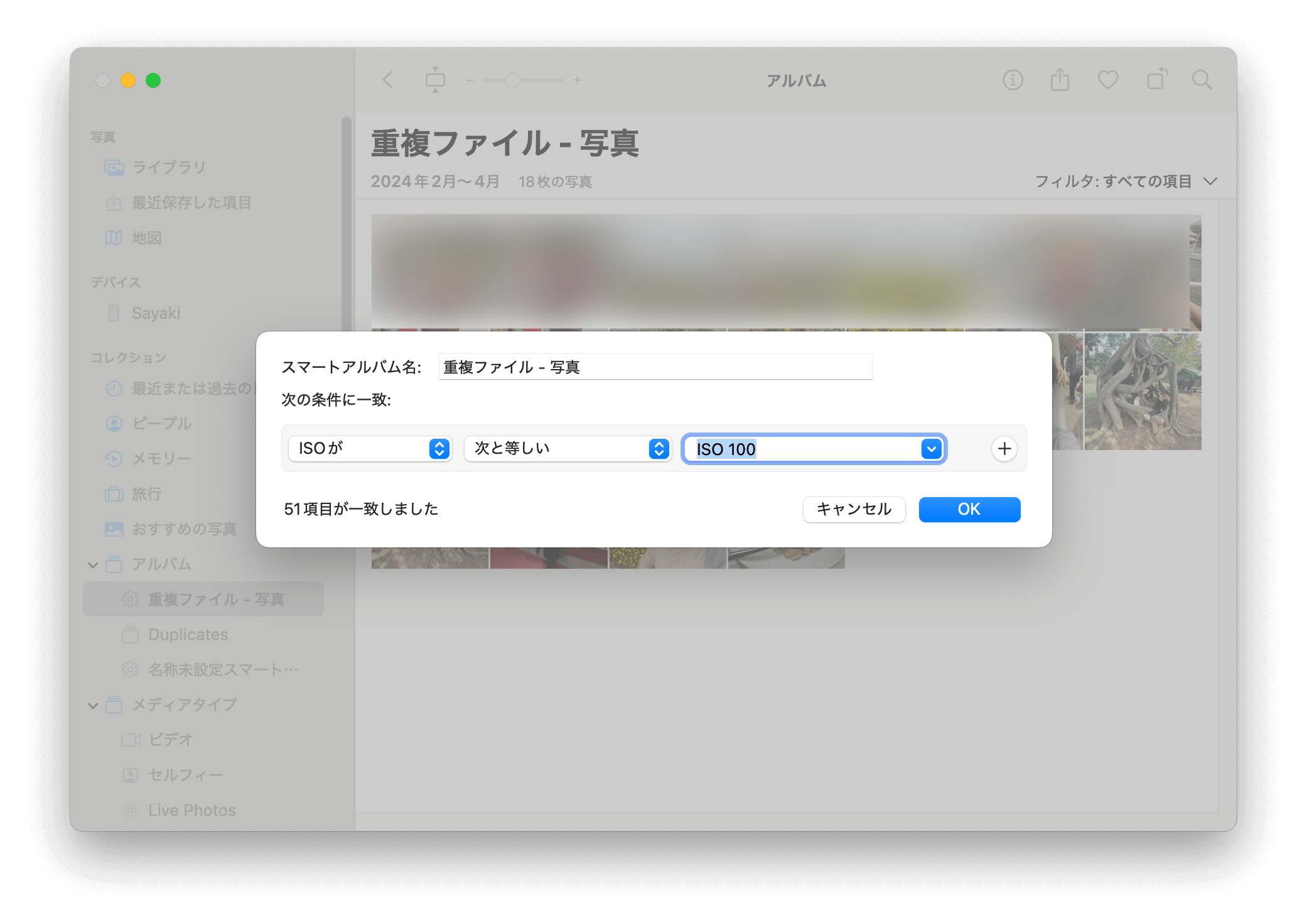Image resolution: width=1307 pixels, height=924 pixels.
Task: Select 重複ファイル - 写真 smart album
Action: click(x=203, y=599)
